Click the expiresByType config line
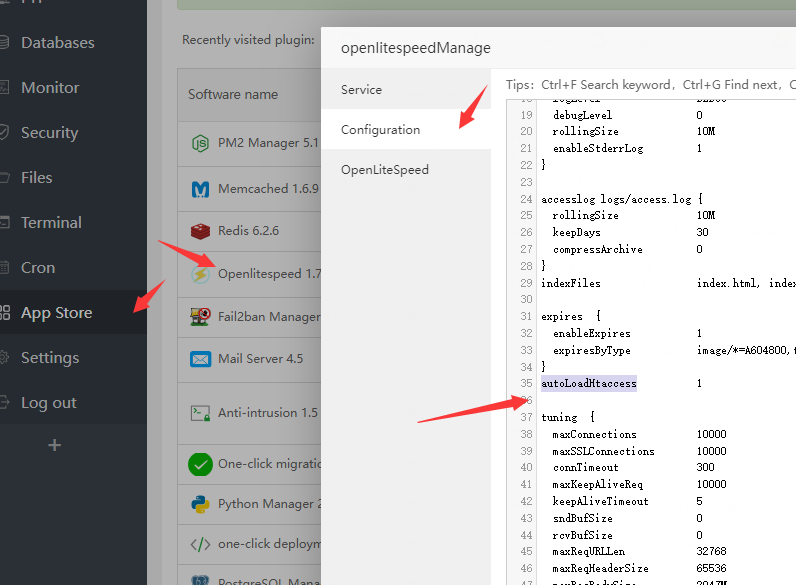 591,351
